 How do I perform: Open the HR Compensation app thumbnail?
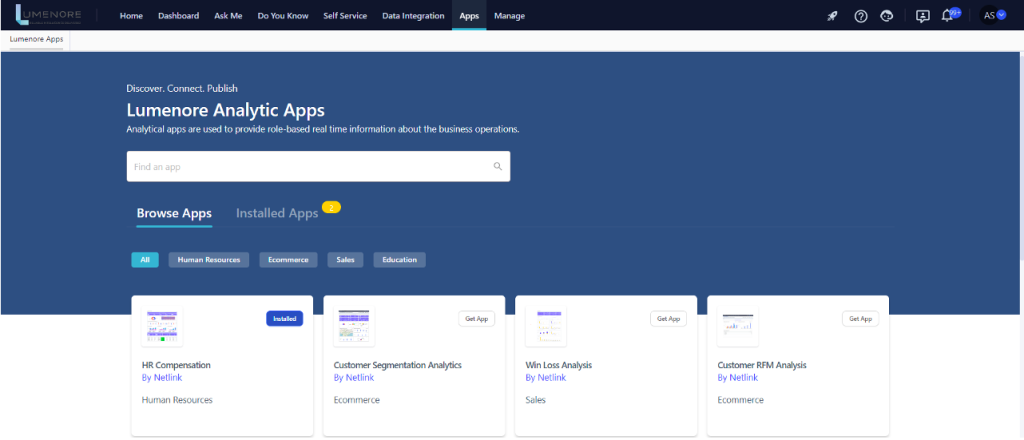click(163, 327)
